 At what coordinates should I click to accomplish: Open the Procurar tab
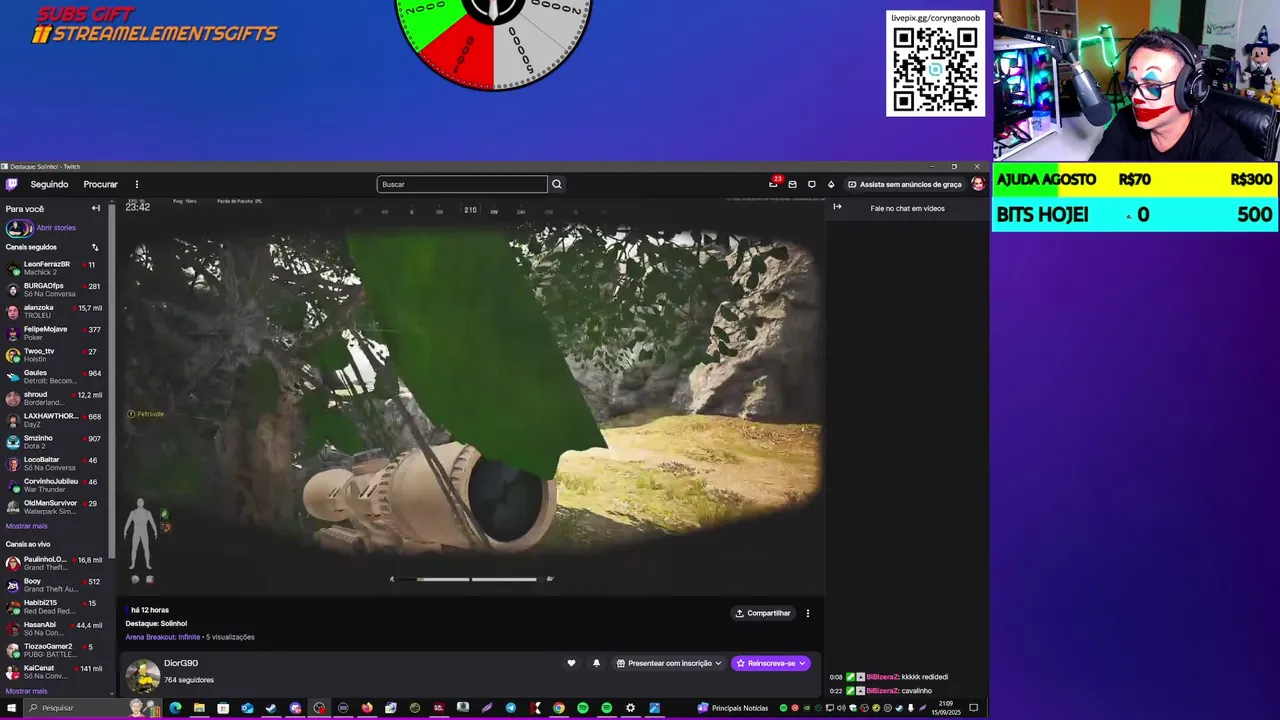click(x=100, y=184)
